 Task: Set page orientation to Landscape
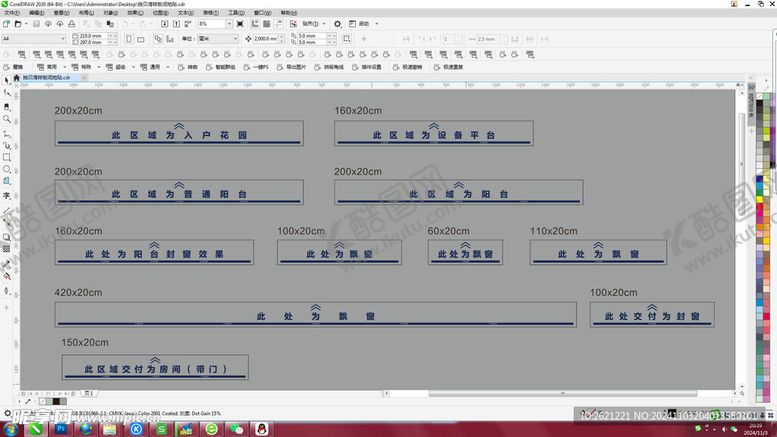point(141,39)
